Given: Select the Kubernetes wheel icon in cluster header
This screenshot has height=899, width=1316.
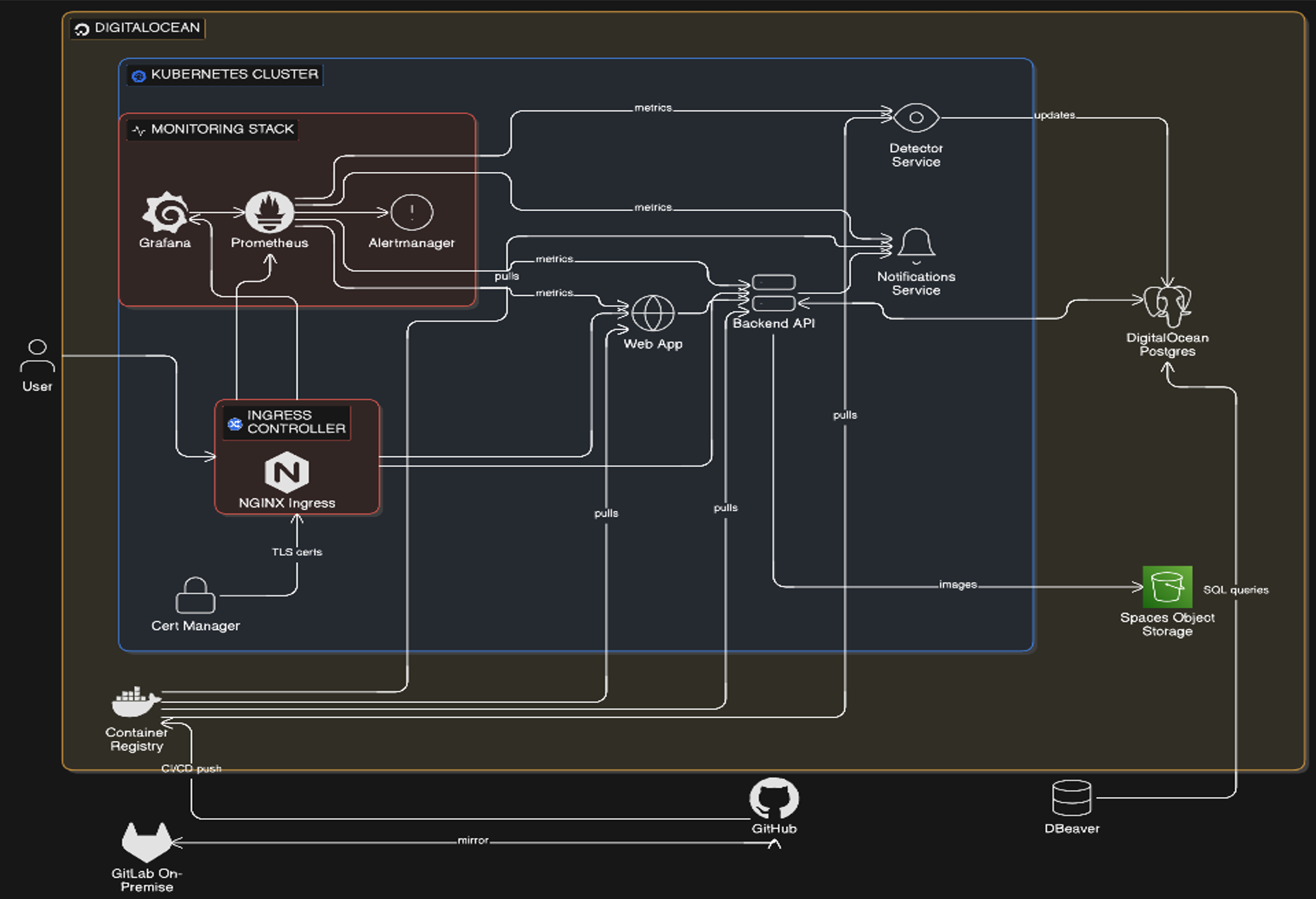Looking at the screenshot, I should 139,75.
